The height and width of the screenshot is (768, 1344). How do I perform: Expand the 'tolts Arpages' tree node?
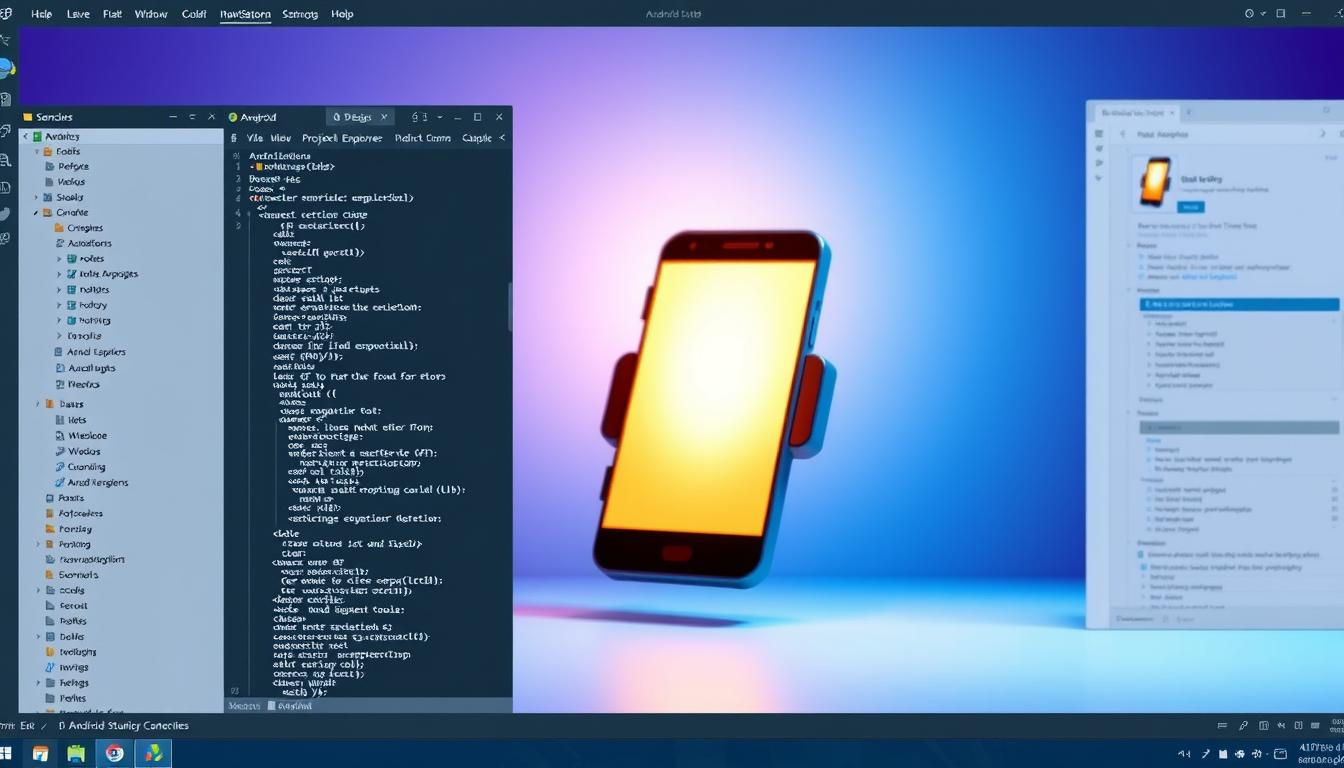click(x=60, y=274)
